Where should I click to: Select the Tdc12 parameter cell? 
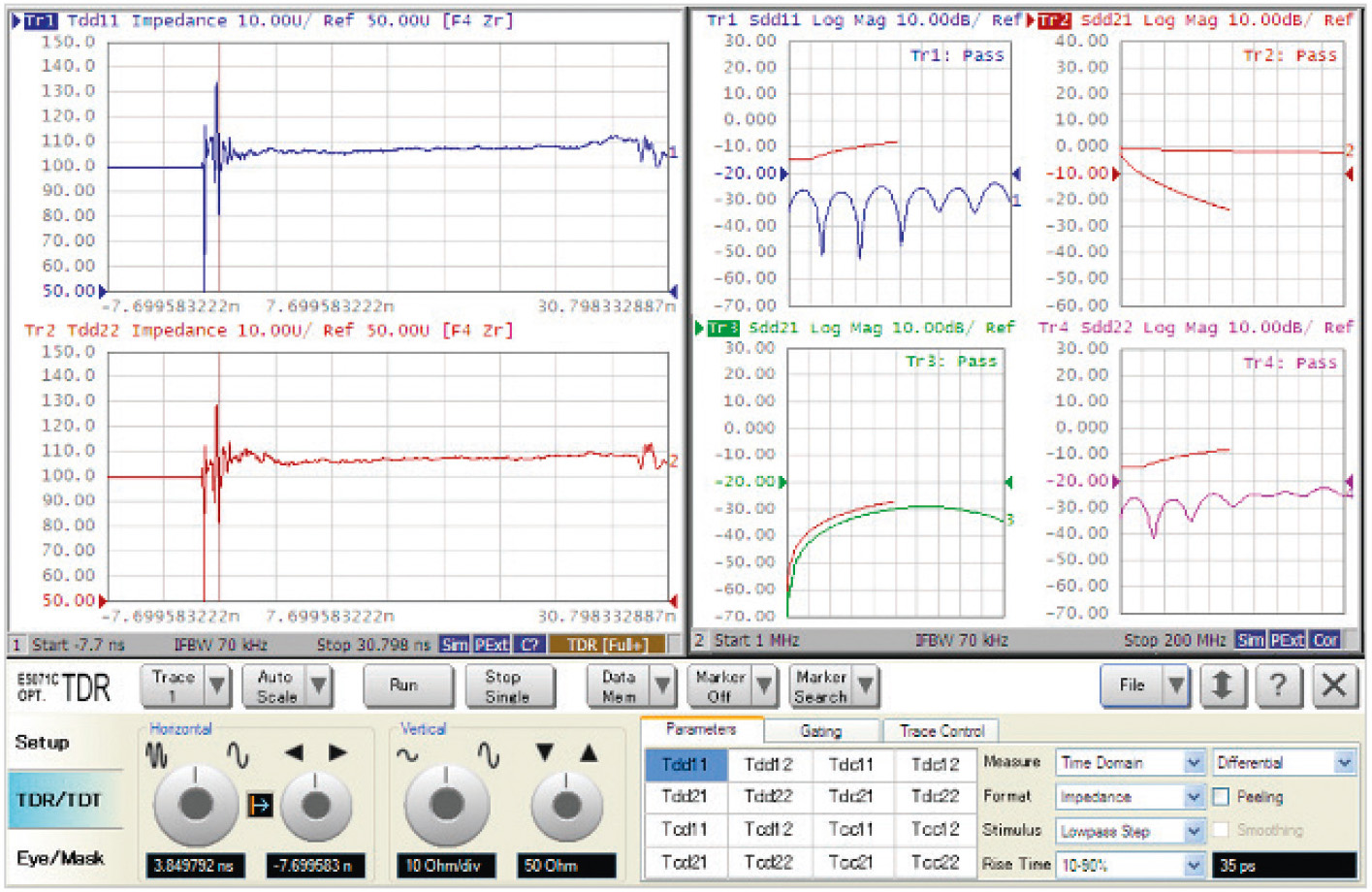click(936, 765)
